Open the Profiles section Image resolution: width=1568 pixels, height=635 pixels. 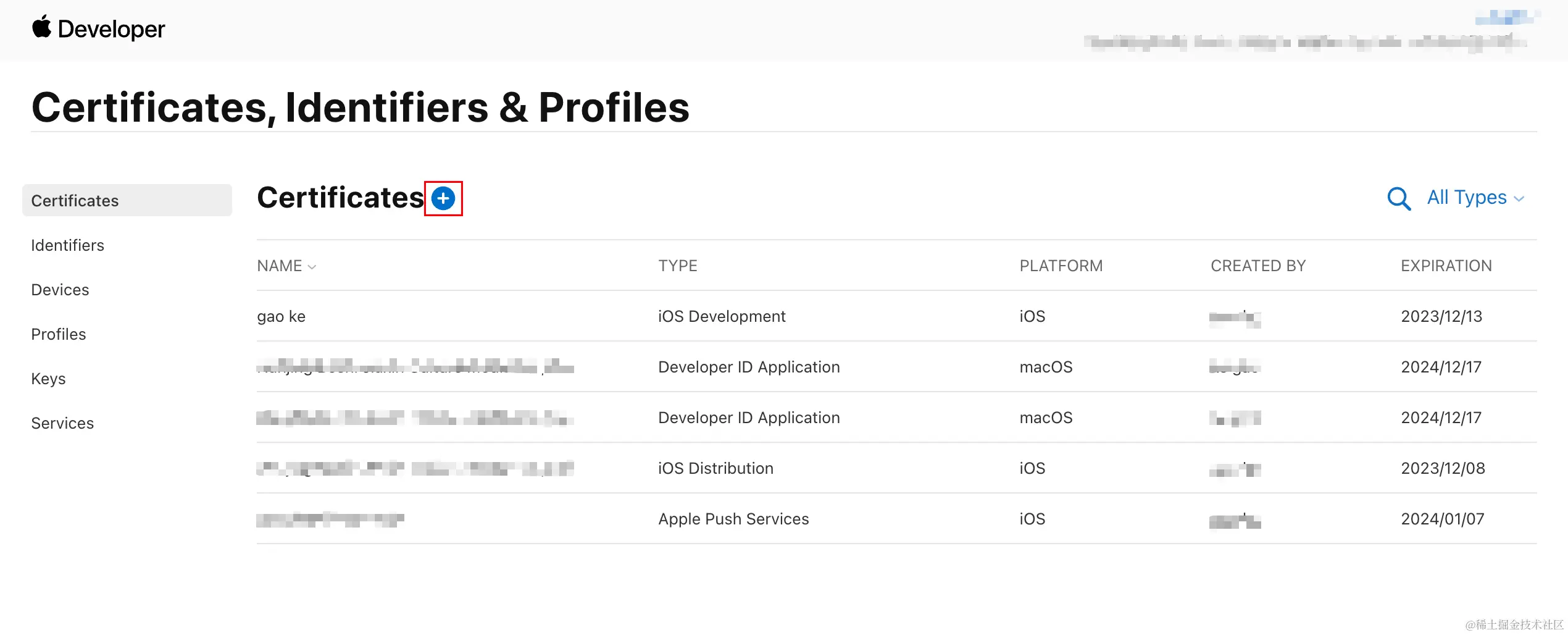(57, 334)
